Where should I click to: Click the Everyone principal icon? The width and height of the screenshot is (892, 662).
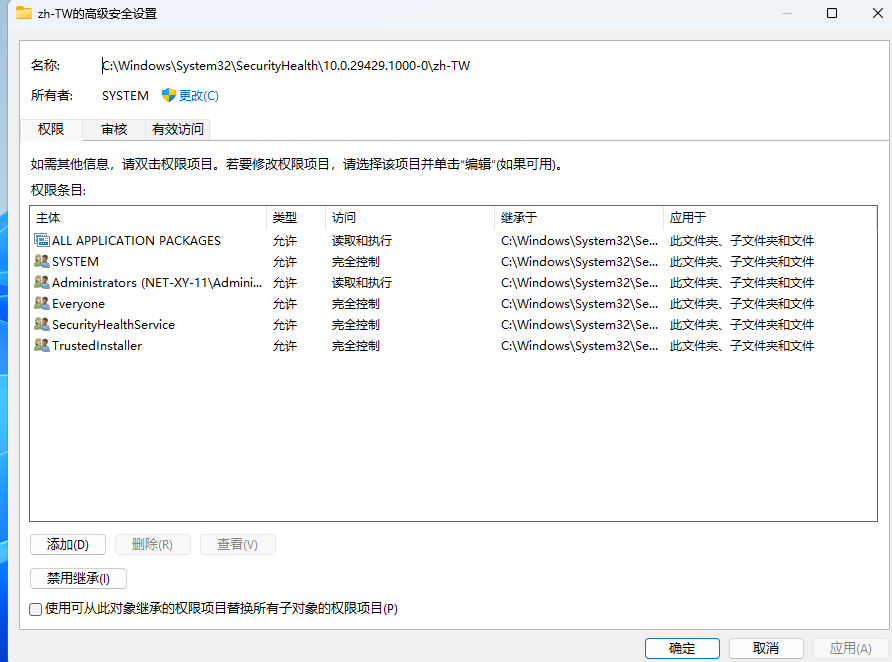(42, 303)
